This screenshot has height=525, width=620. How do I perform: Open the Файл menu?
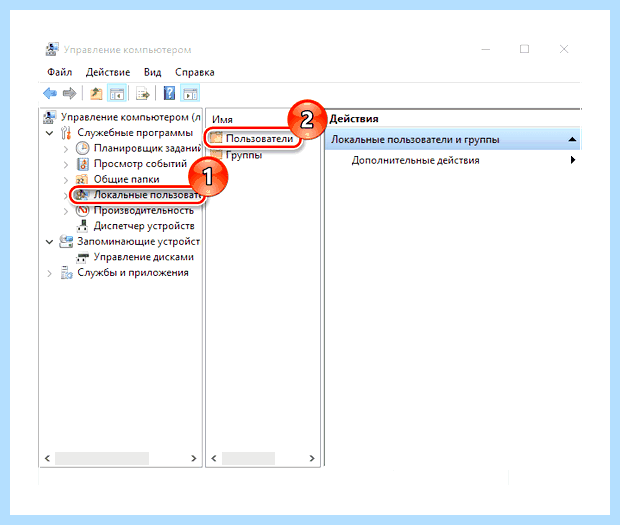[x=60, y=72]
